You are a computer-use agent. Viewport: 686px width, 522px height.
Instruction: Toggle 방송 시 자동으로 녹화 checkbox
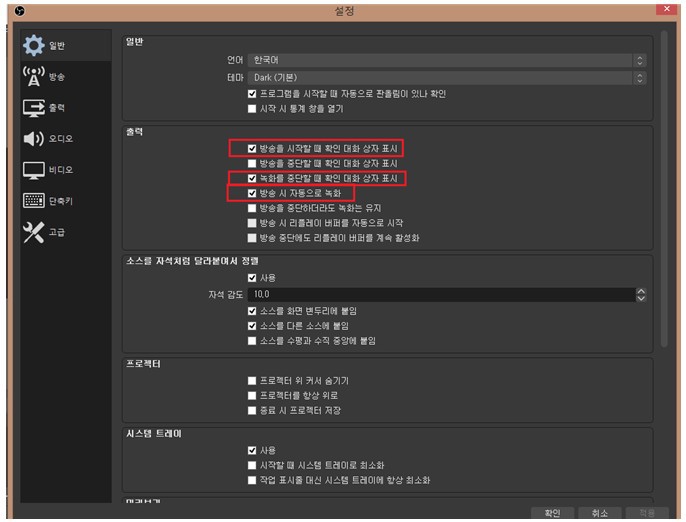252,193
